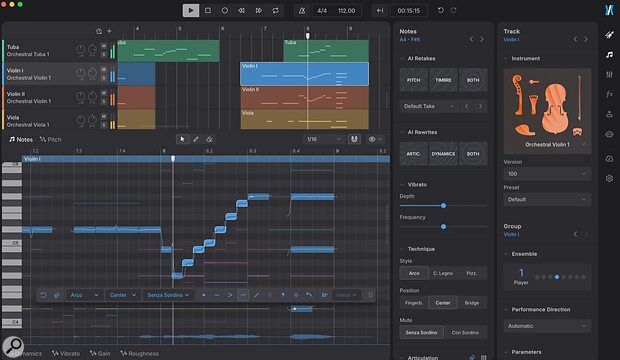
Task: Open the Vibrato lane tab
Action: [66, 353]
